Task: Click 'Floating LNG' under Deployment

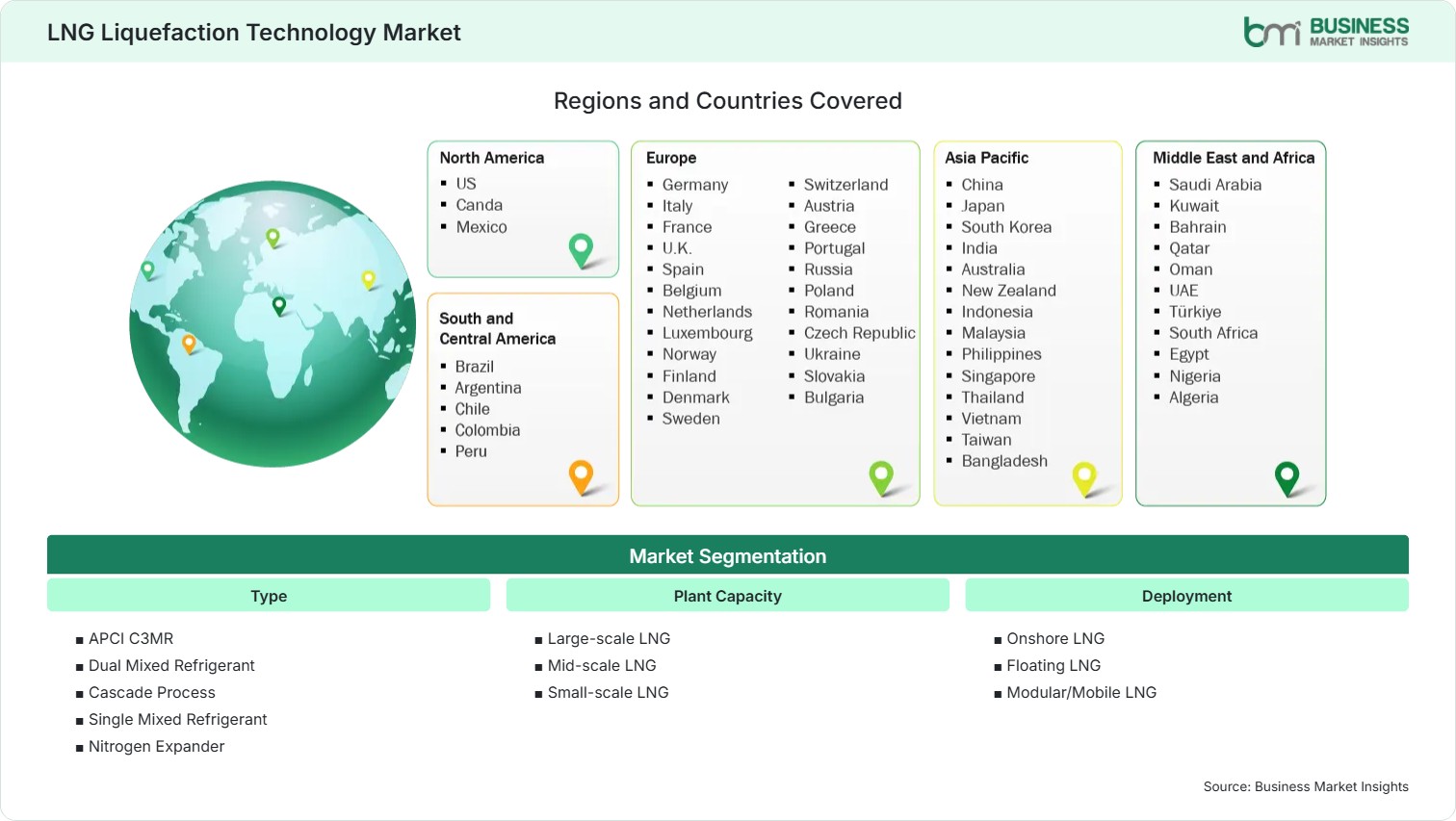Action: pyautogui.click(x=1053, y=665)
